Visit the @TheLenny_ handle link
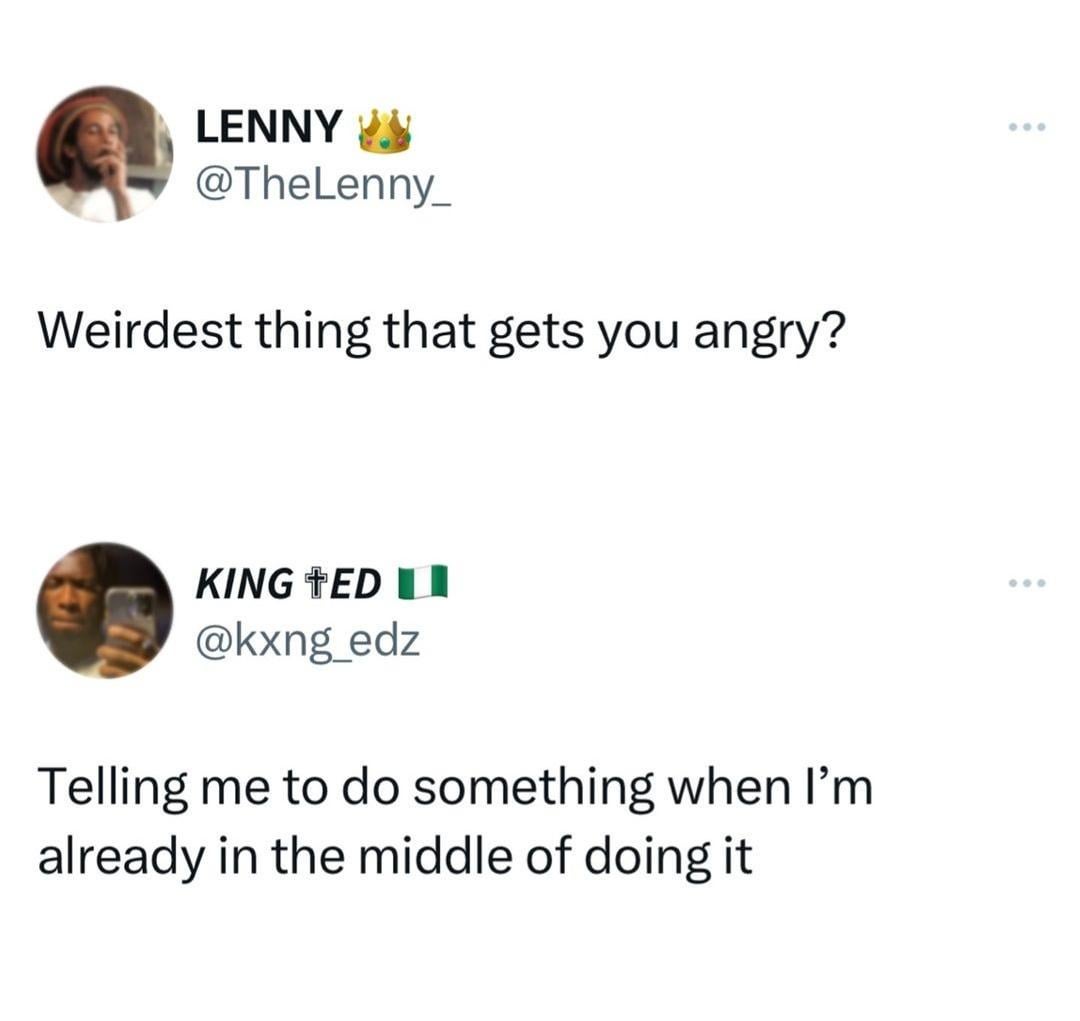1080x1021 pixels. pos(323,185)
